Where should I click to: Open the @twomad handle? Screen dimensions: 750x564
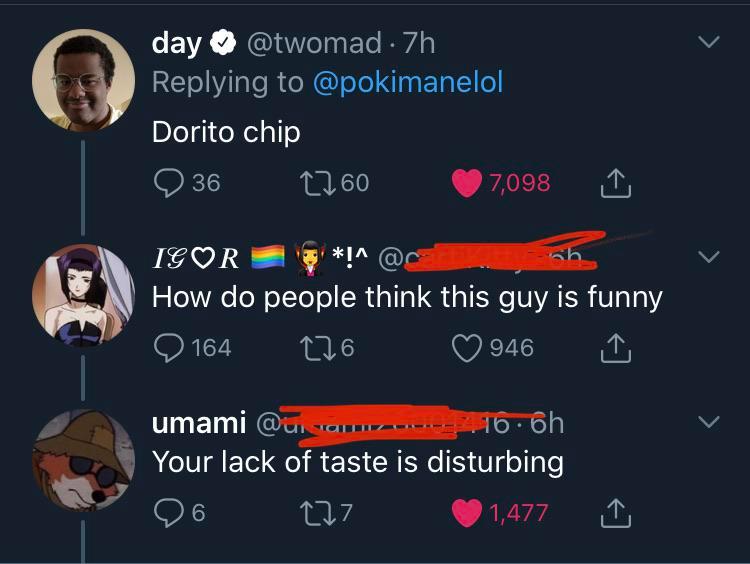313,43
